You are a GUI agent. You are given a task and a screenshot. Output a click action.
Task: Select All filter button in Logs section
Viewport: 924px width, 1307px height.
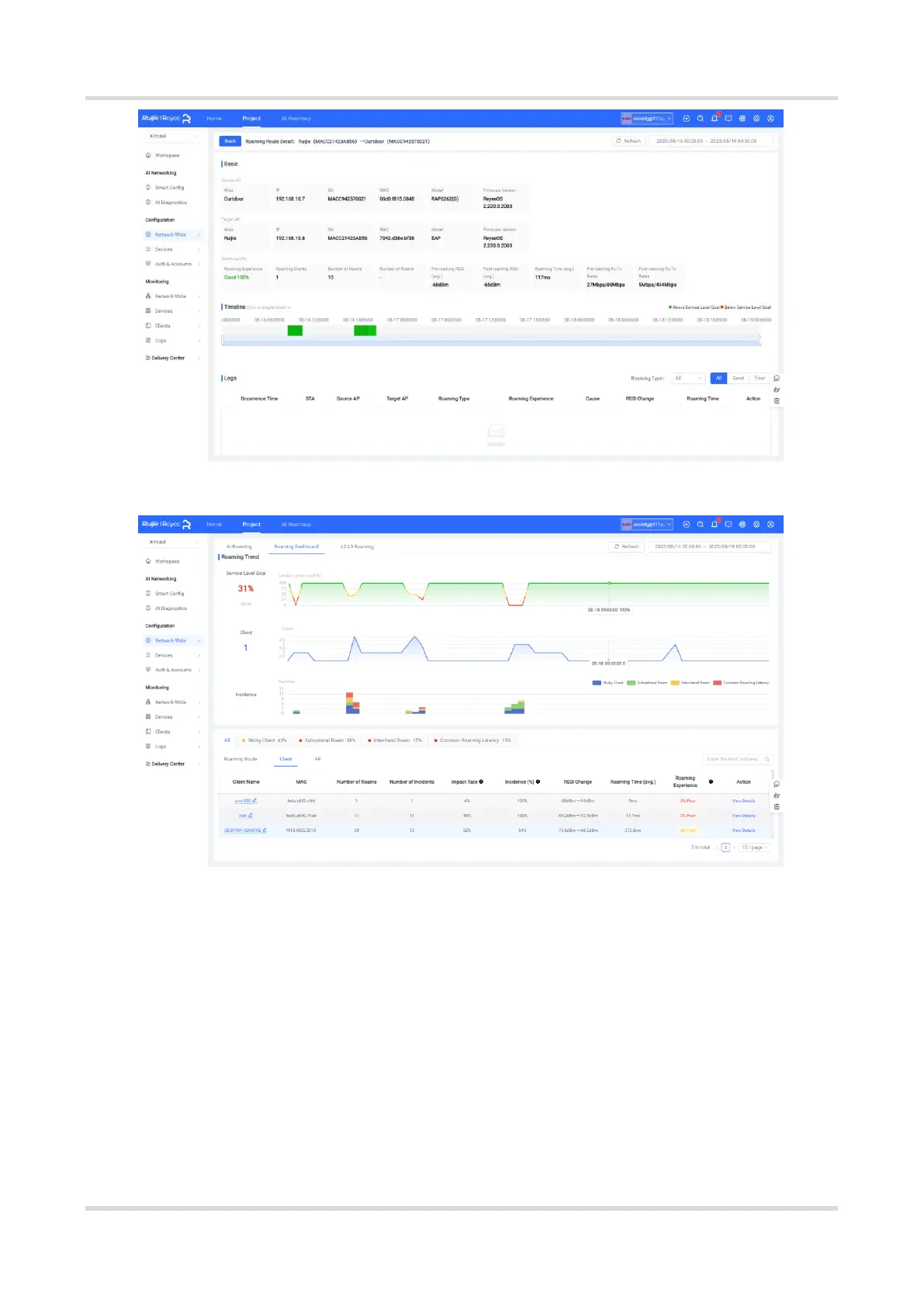[x=719, y=378]
